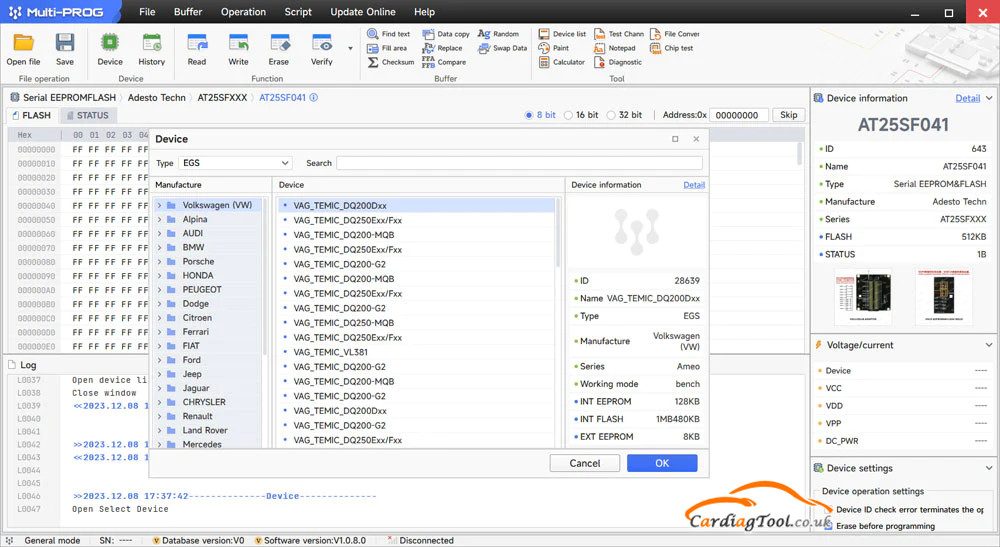Select VAG_TEMIC_VL381 in device list

pos(330,352)
